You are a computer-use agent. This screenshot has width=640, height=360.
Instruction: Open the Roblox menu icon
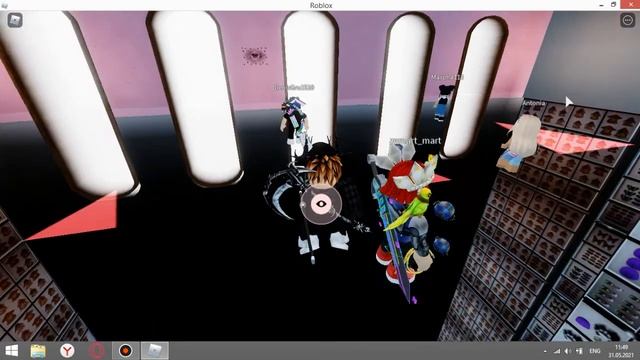click(15, 20)
